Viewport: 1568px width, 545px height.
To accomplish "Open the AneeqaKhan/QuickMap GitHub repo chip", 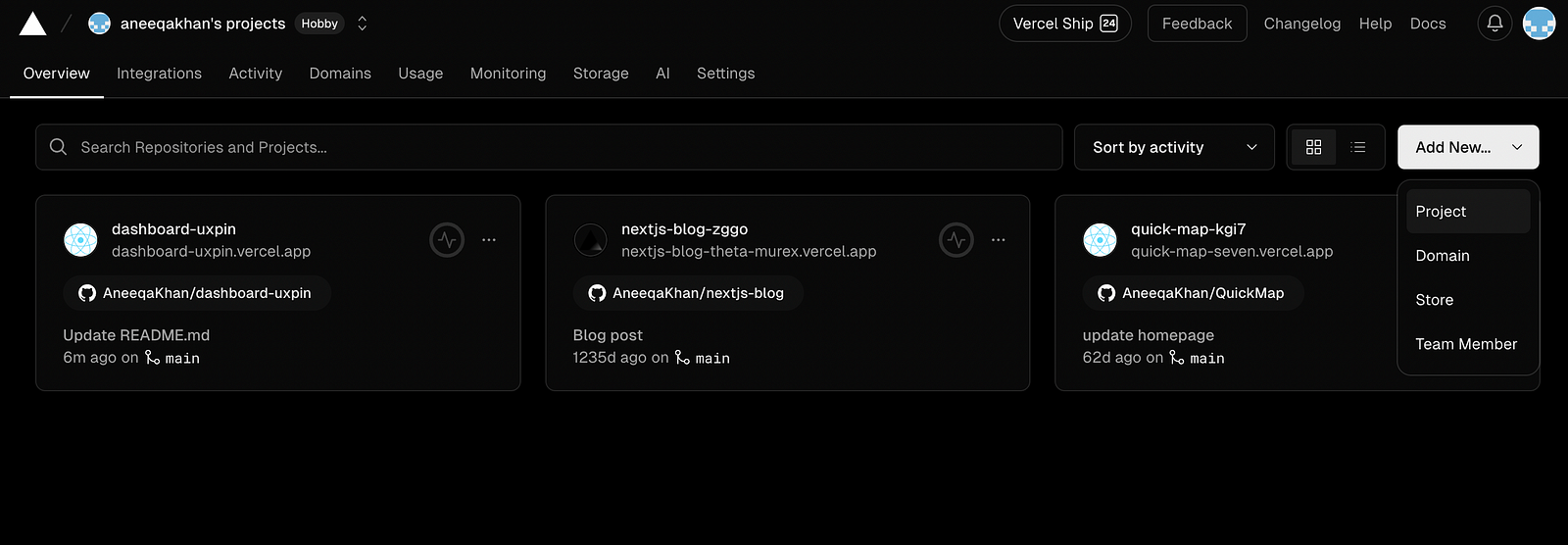I will [1193, 293].
